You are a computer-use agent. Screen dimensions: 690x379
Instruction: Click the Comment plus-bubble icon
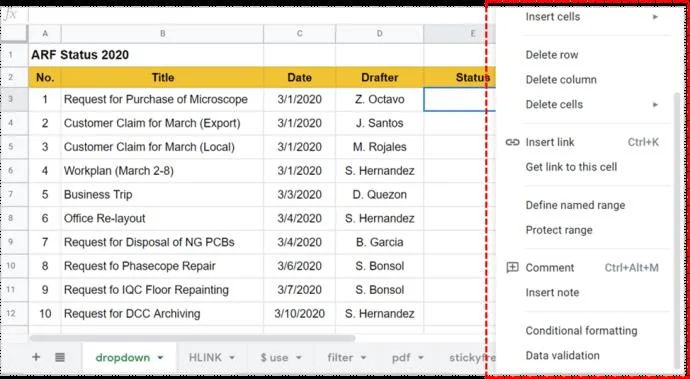512,268
